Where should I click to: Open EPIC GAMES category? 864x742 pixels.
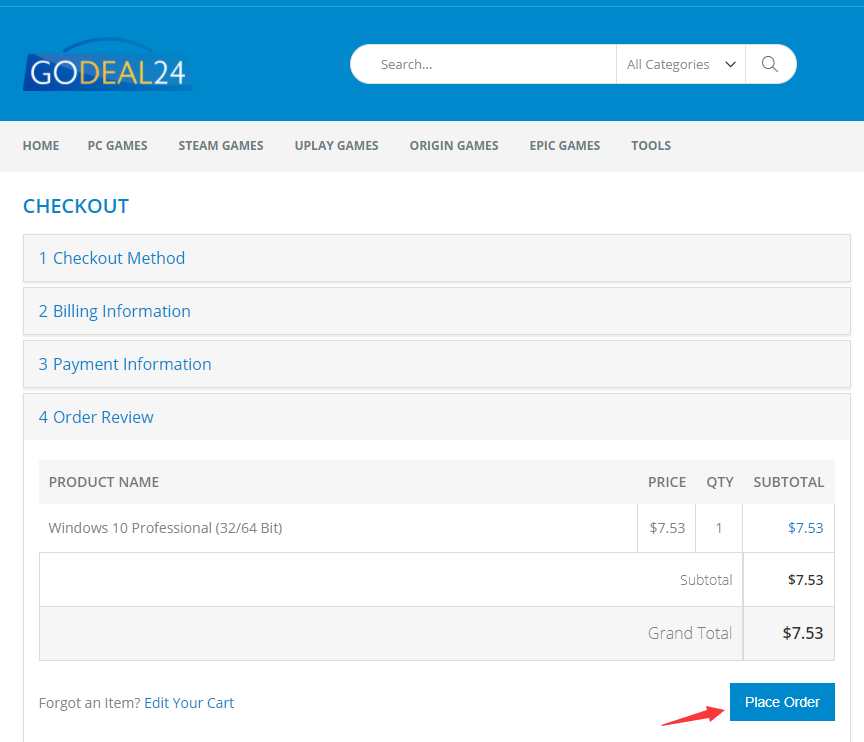pos(565,145)
